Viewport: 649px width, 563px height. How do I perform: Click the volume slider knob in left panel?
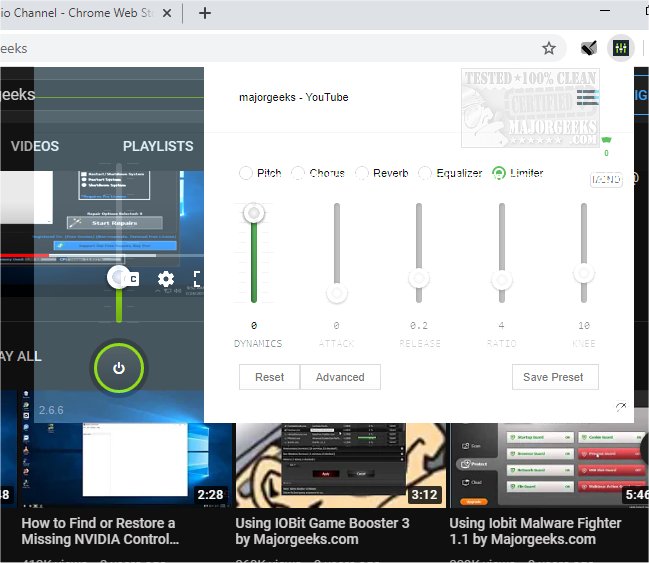[x=118, y=277]
